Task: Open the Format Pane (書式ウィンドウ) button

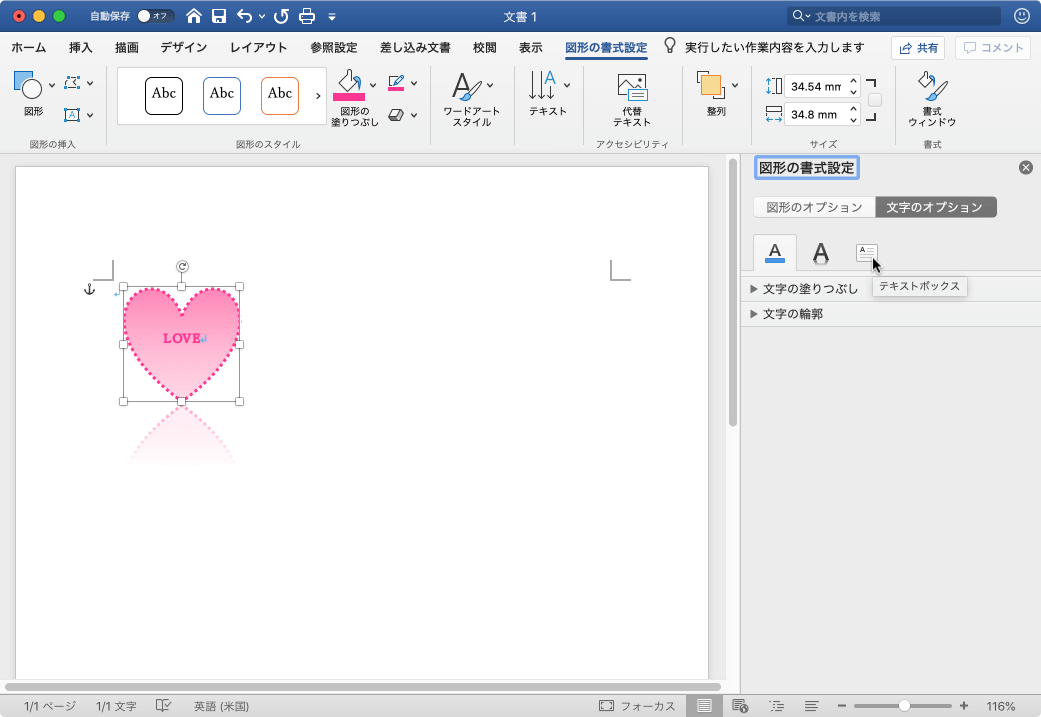Action: 932,99
